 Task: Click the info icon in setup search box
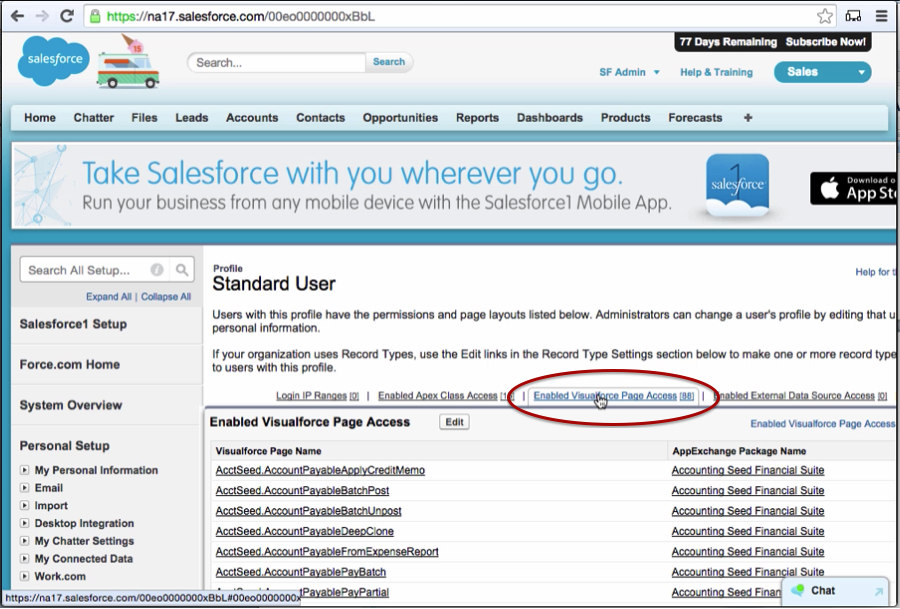pos(157,270)
